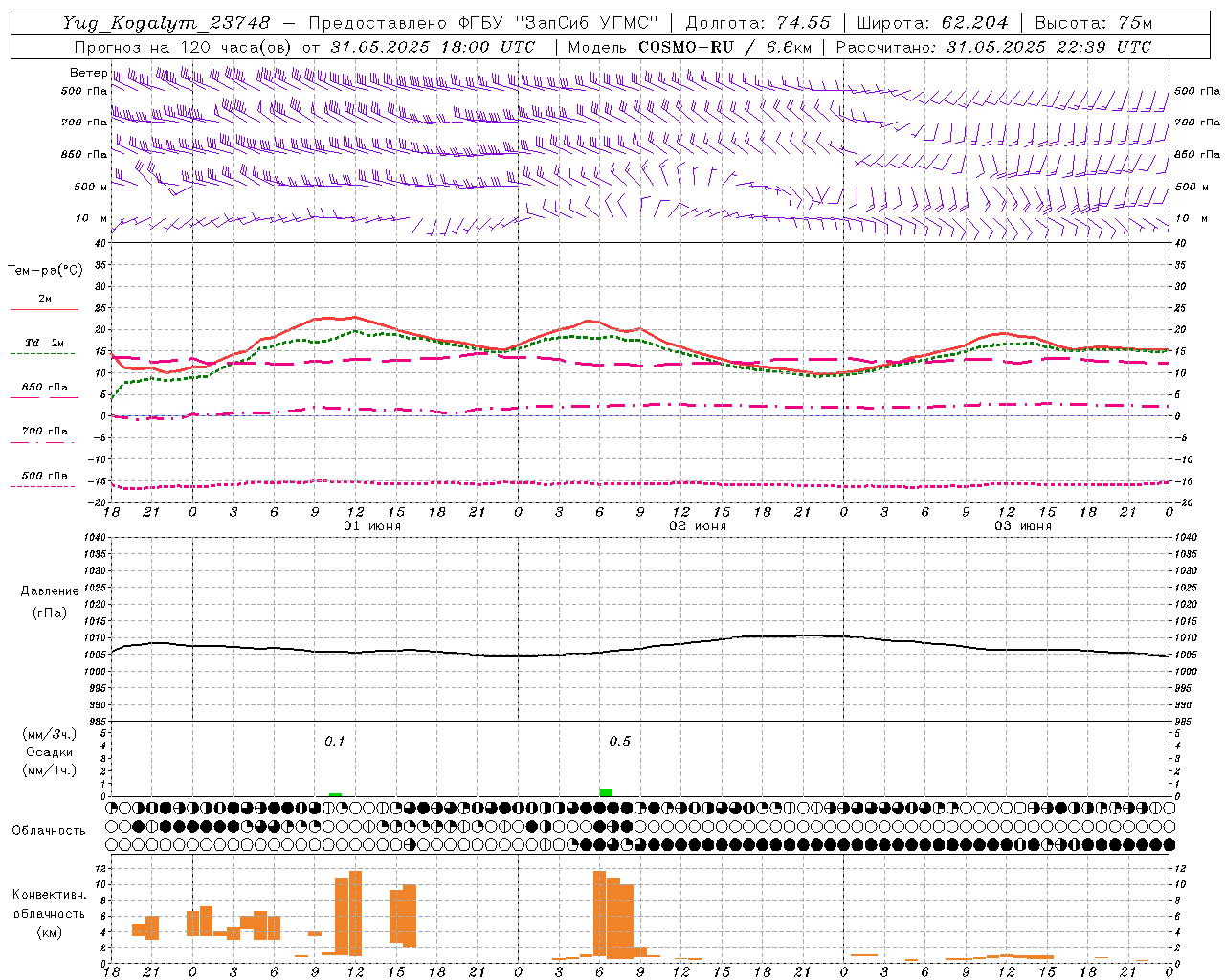Click the (мм/3ч.) precipitation unit label
This screenshot has height=980, width=1225.
click(x=50, y=734)
